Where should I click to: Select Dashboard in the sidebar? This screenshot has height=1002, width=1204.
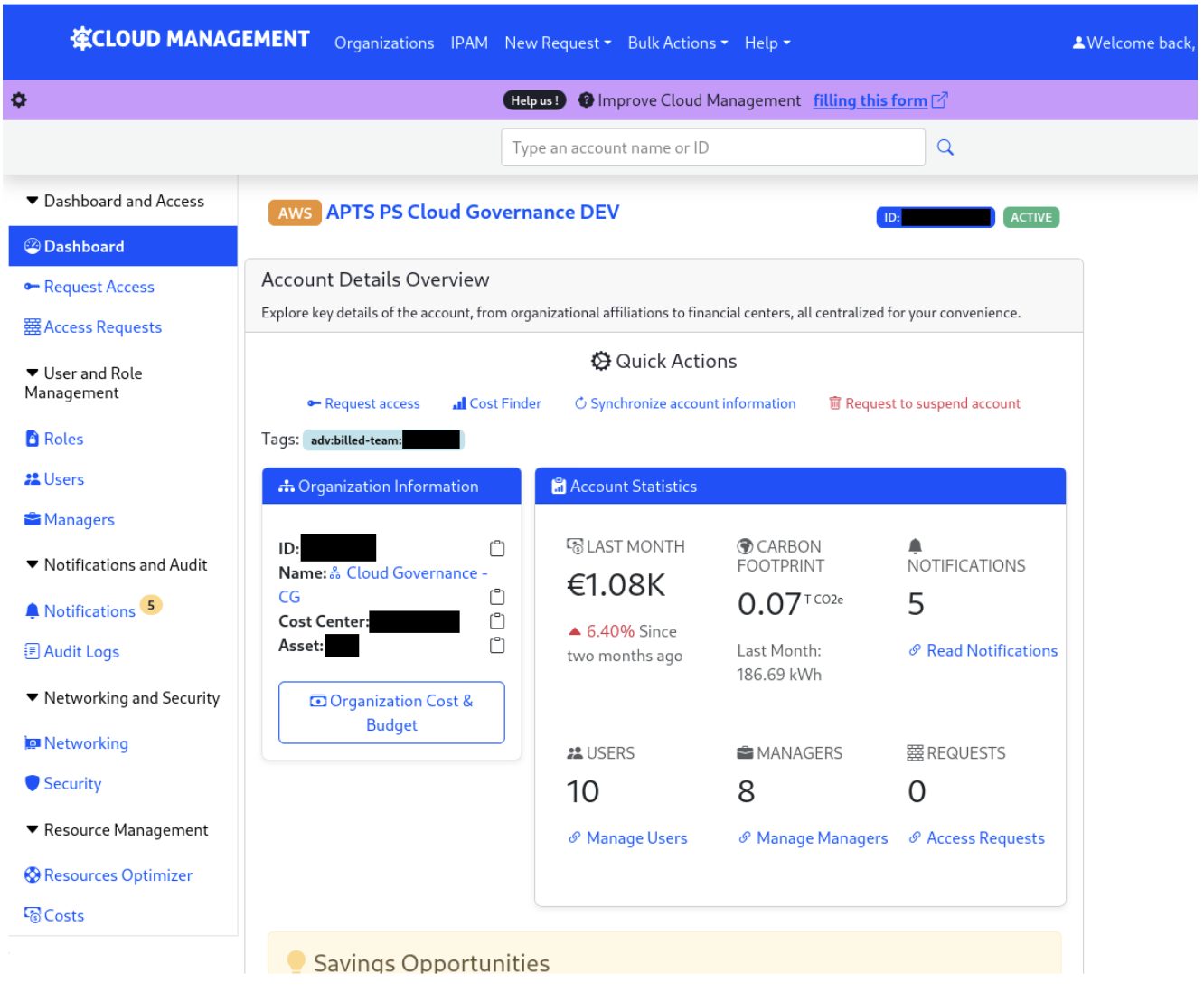[x=123, y=246]
